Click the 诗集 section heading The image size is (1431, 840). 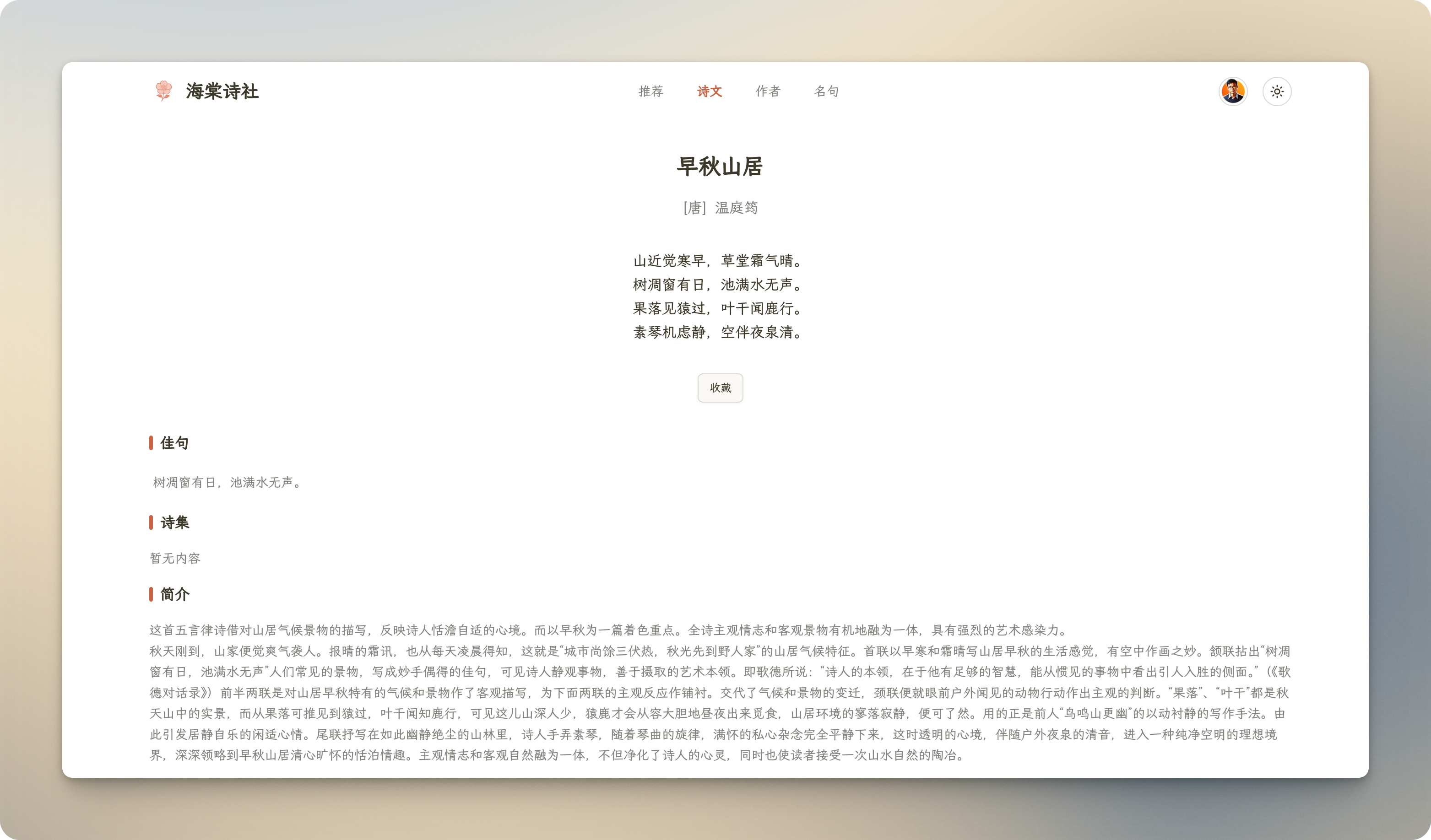point(174,522)
